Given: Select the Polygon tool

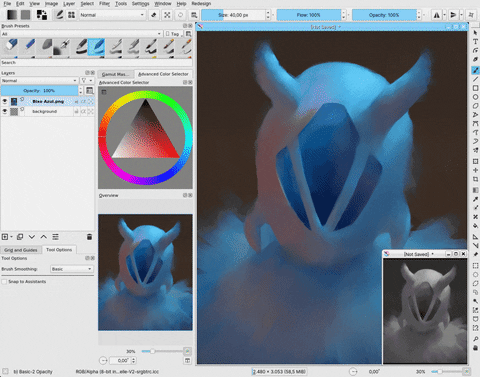Looking at the screenshot, I should point(475,106).
